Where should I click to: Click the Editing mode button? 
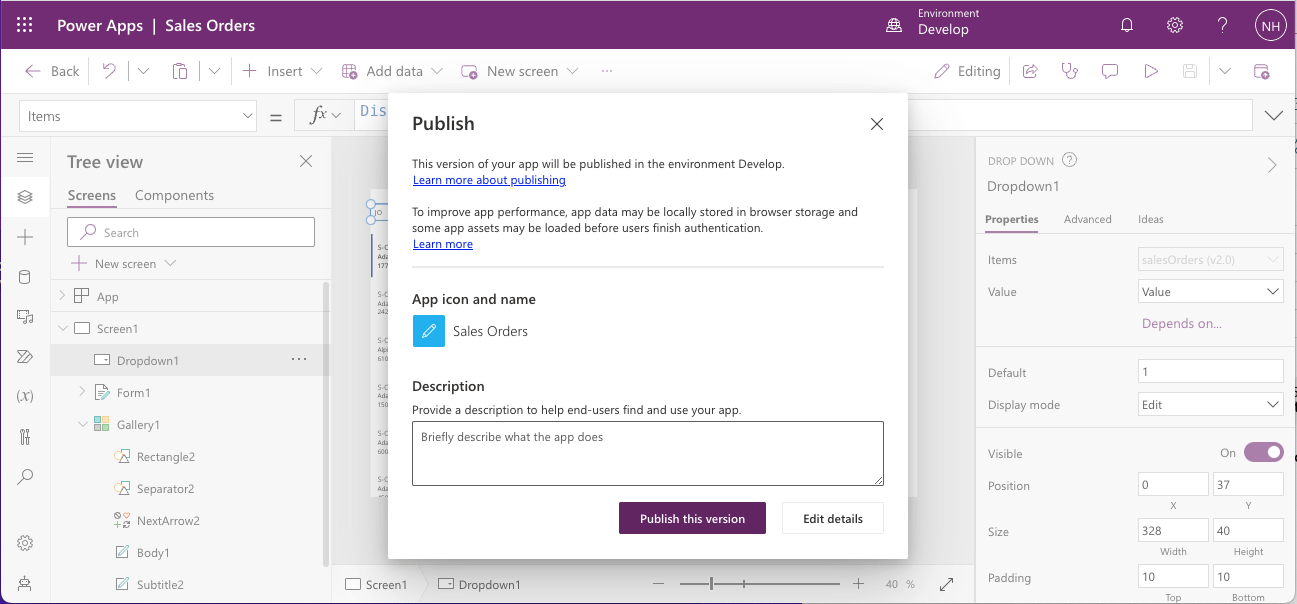point(967,71)
